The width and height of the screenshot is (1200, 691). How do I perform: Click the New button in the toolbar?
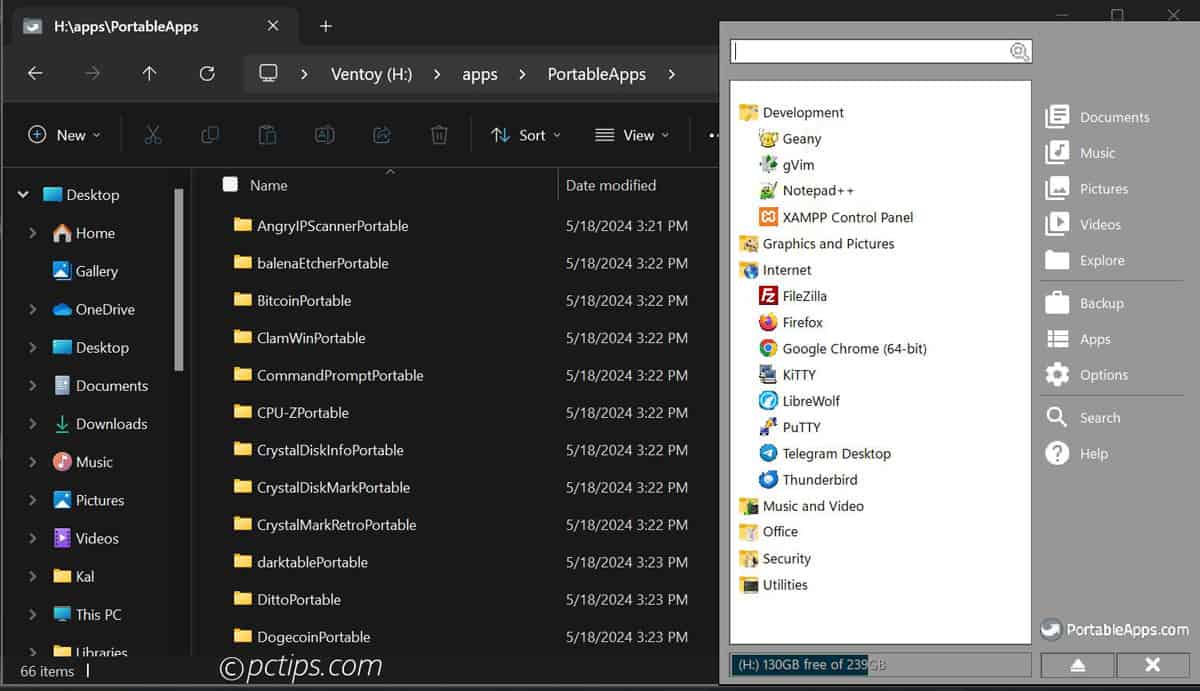pos(64,135)
